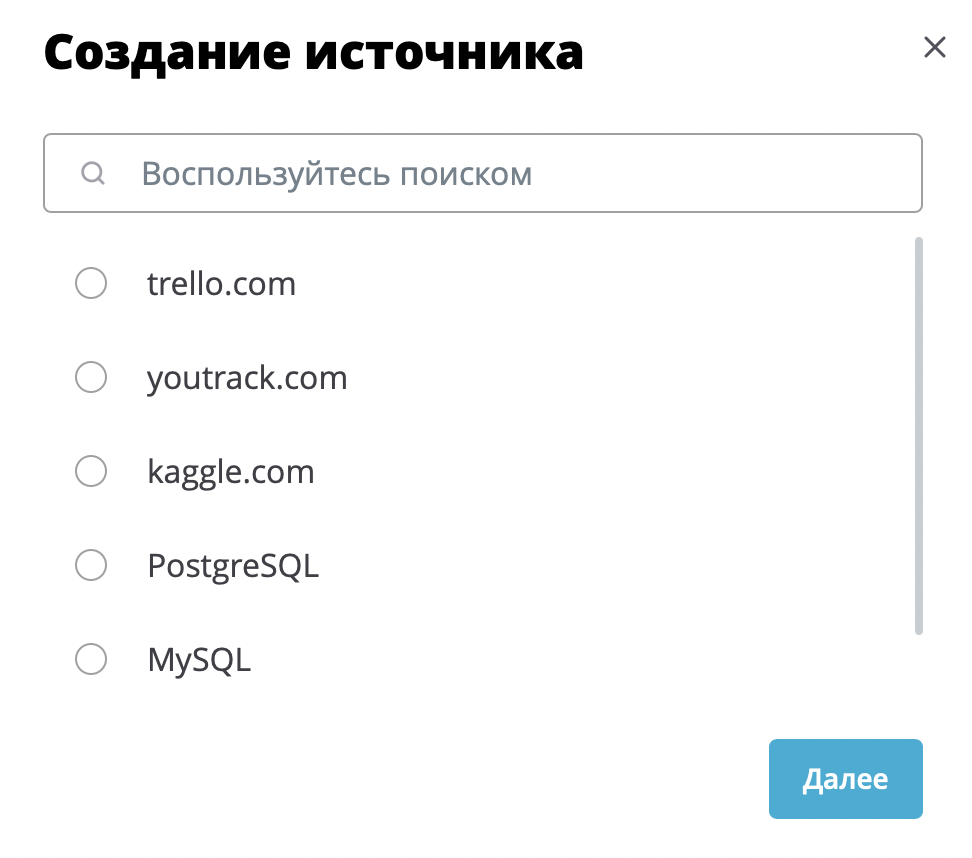Select the youtrack.com radio button
The height and width of the screenshot is (858, 972).
[91, 377]
